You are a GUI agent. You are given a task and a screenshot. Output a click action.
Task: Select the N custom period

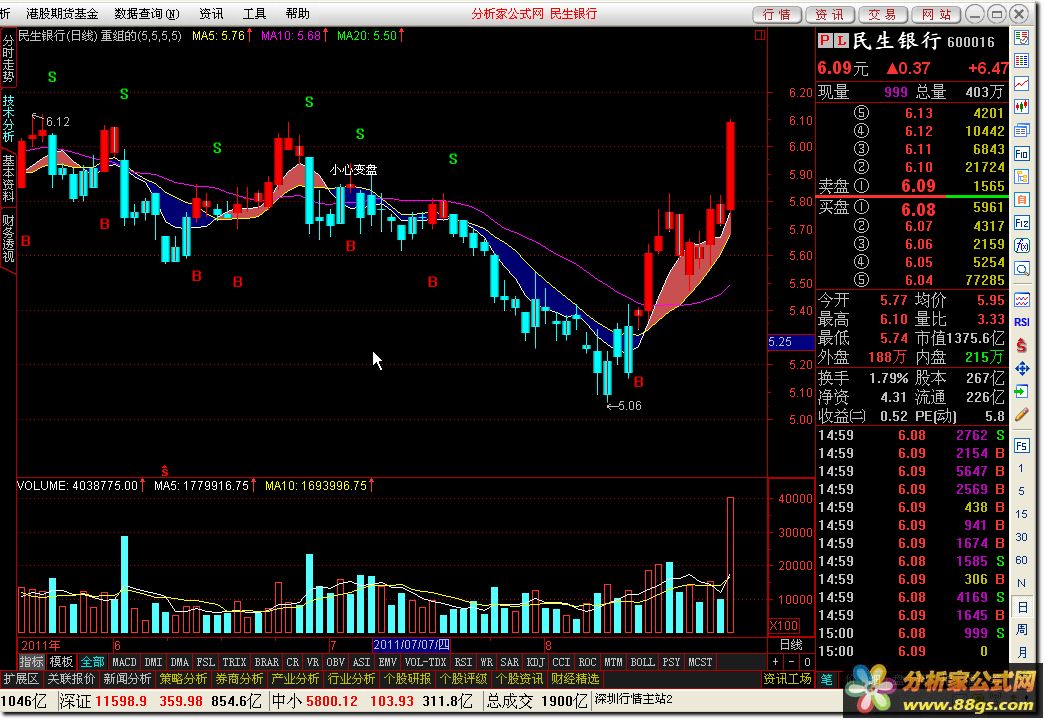click(x=1022, y=583)
